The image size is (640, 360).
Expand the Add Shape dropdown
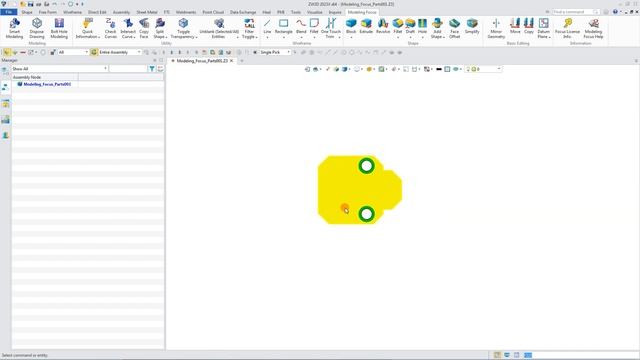[x=444, y=37]
